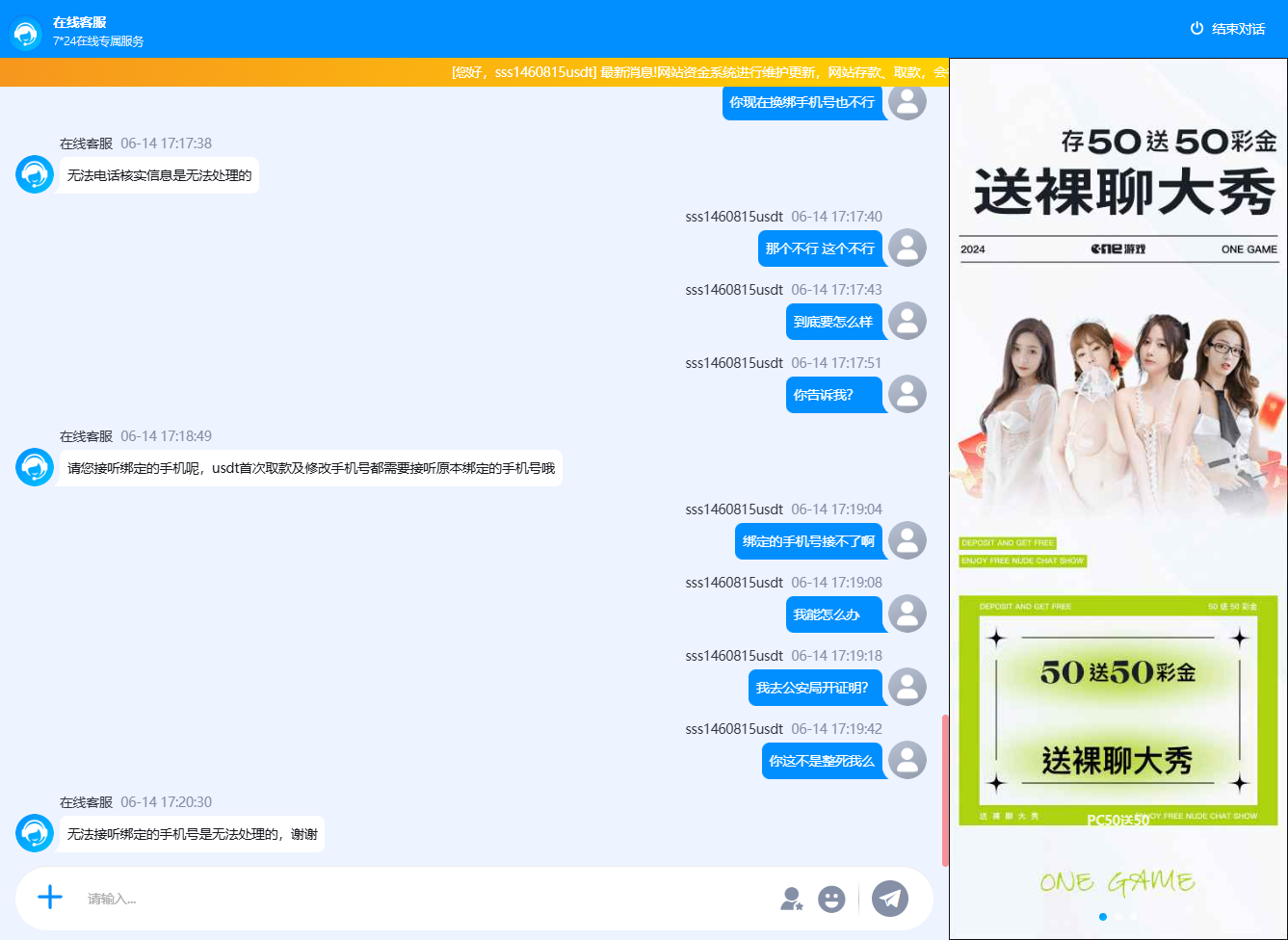Click the 在线客服 title in header
Viewport: 1288px width, 940px height.
[x=80, y=22]
